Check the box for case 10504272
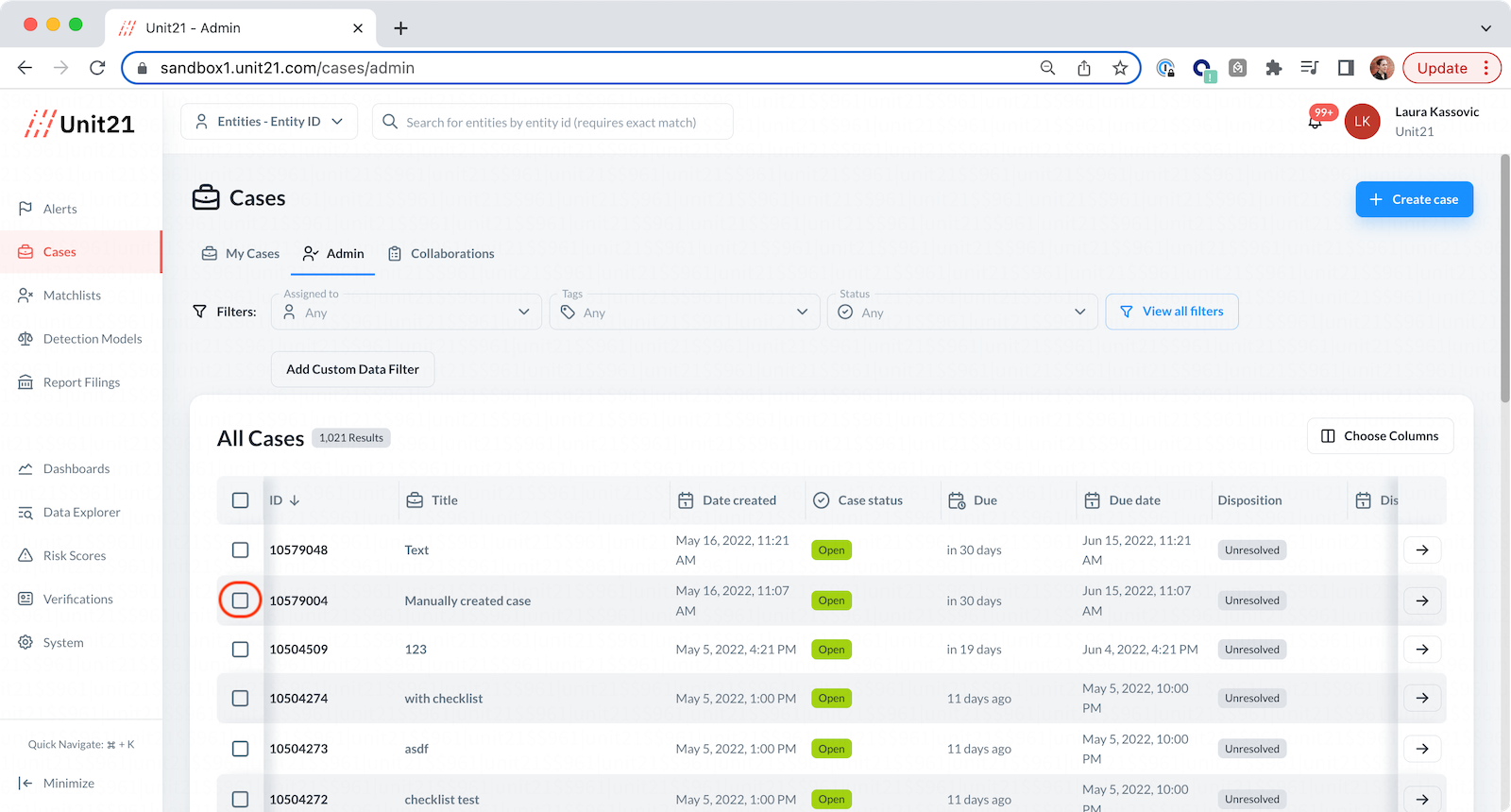1511x812 pixels. tap(241, 800)
